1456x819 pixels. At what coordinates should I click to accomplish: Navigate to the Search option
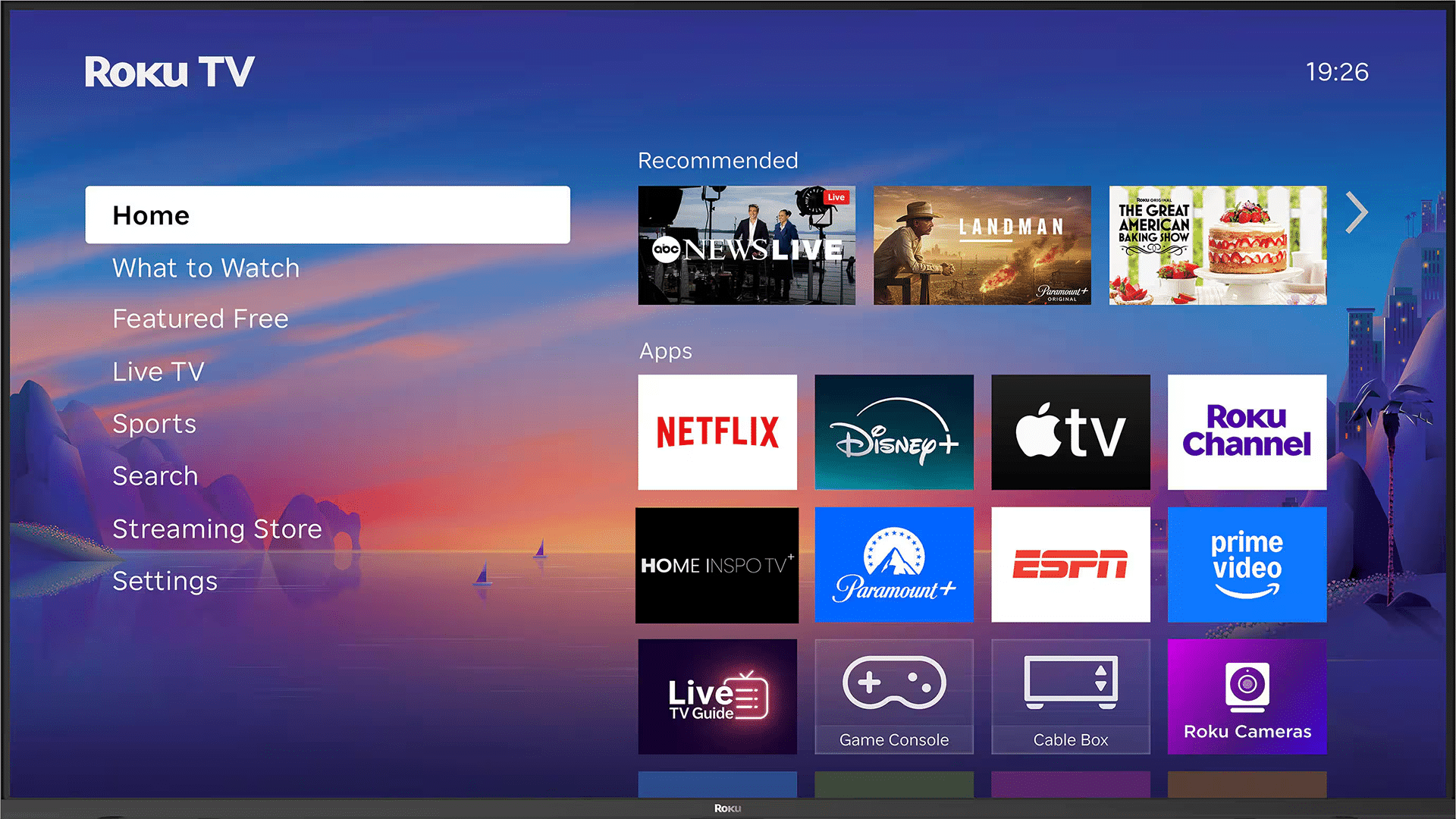155,476
